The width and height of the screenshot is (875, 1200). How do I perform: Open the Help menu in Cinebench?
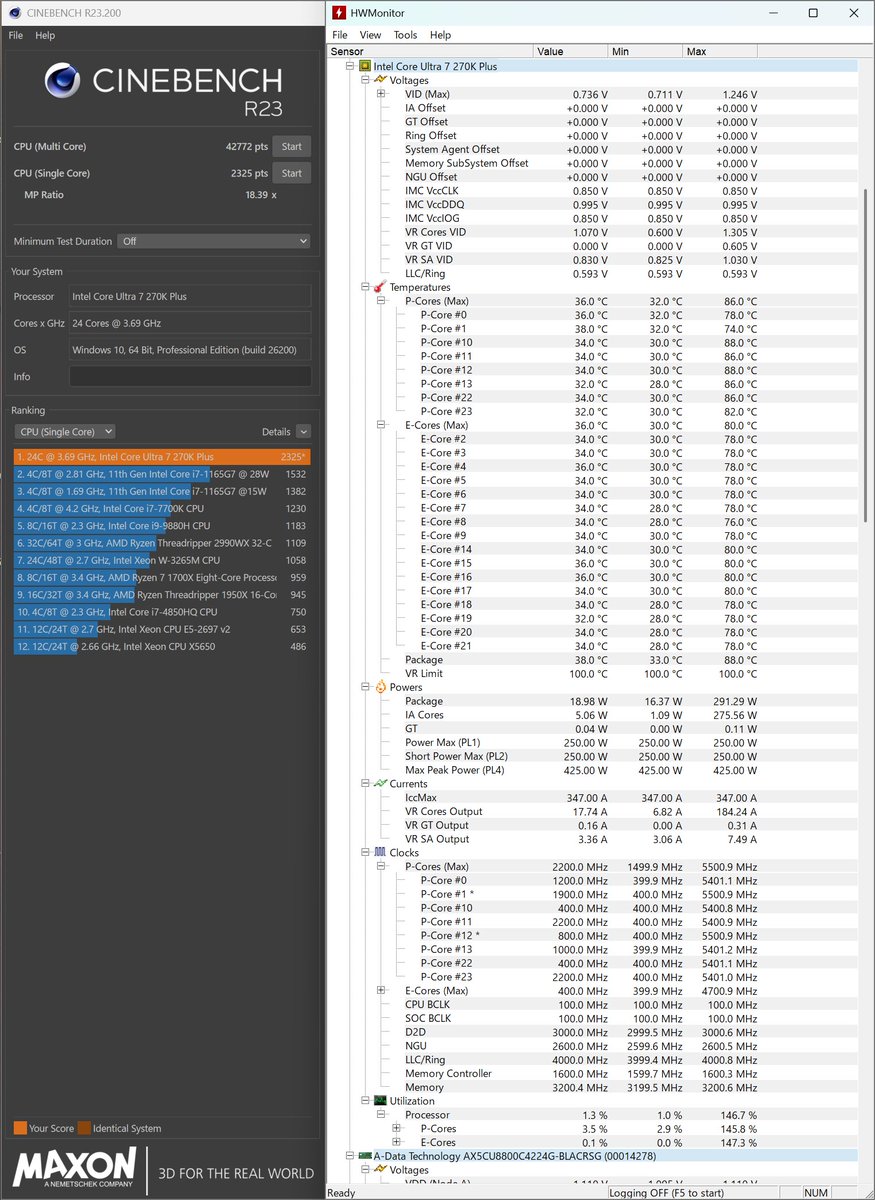click(45, 35)
